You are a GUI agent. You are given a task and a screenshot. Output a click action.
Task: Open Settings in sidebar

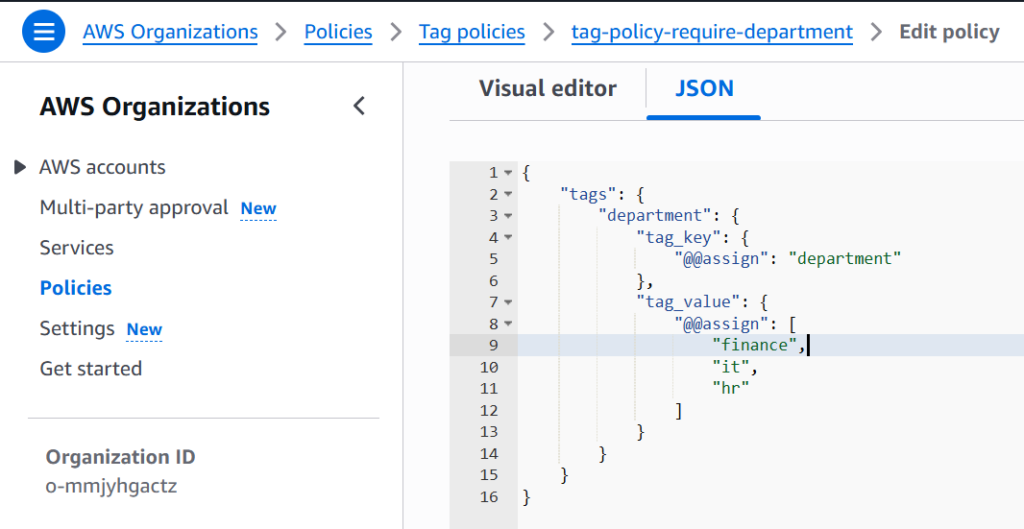pos(77,328)
